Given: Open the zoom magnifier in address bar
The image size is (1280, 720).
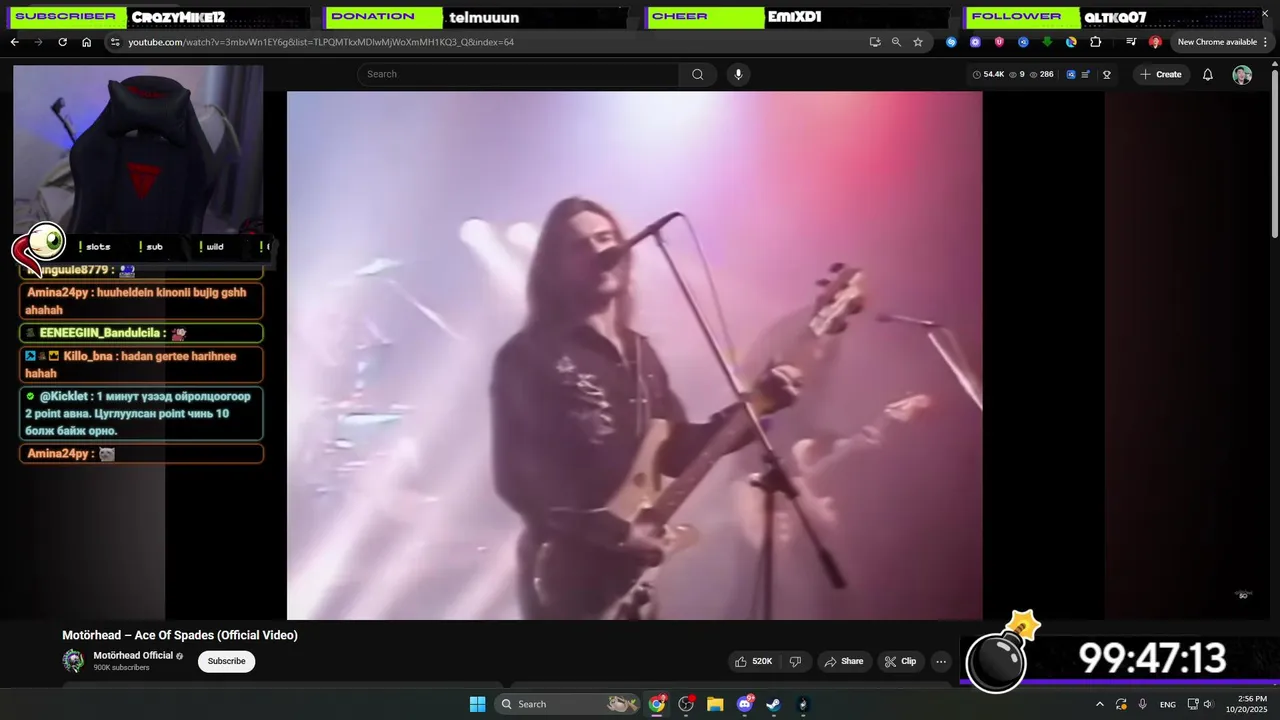Looking at the screenshot, I should (x=896, y=42).
